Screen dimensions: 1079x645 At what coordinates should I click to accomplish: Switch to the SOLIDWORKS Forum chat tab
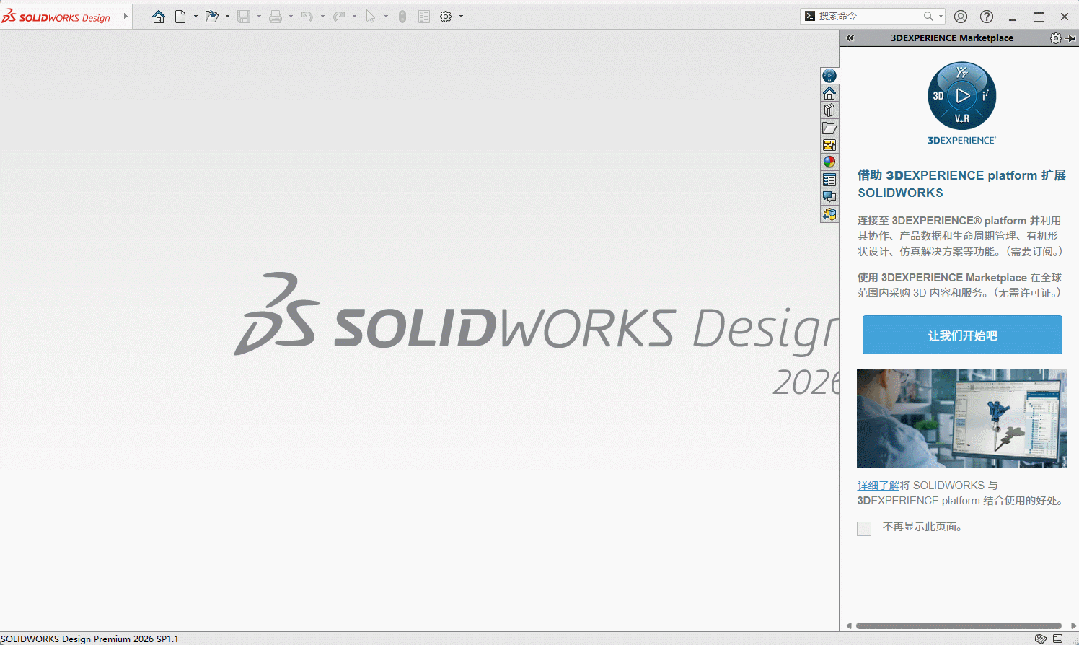point(829,197)
